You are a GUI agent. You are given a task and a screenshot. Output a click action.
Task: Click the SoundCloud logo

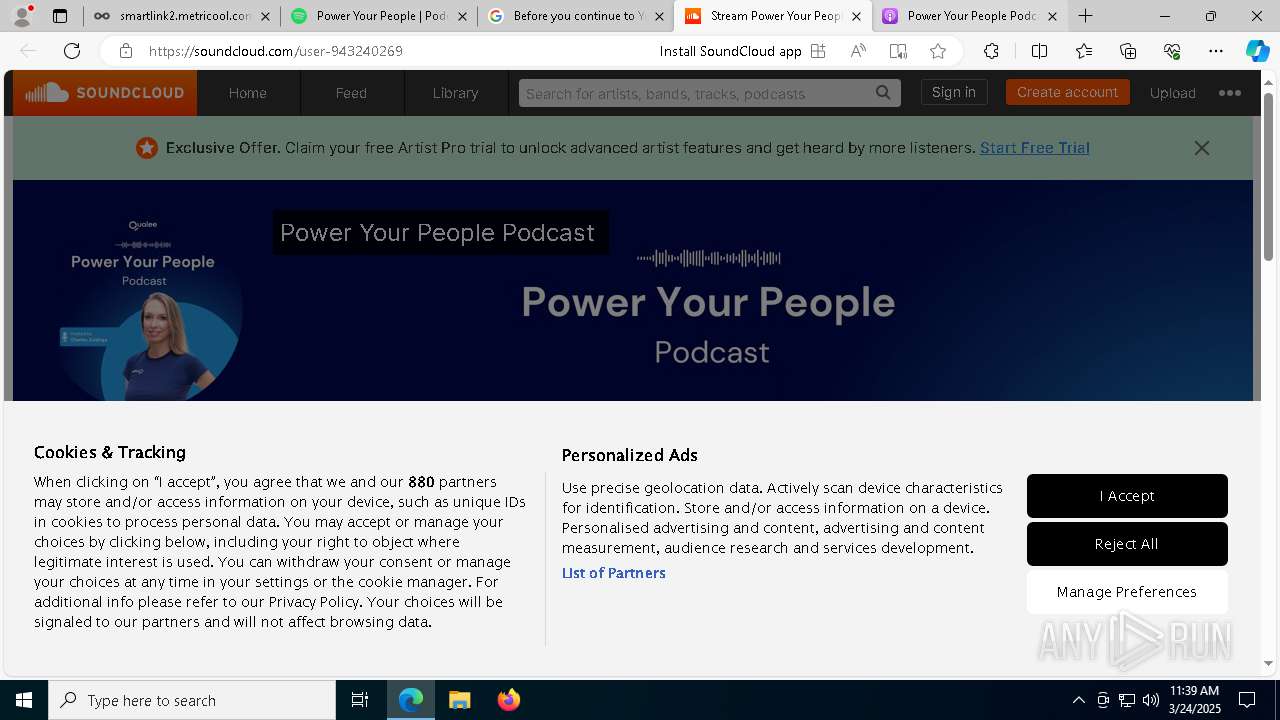click(105, 93)
